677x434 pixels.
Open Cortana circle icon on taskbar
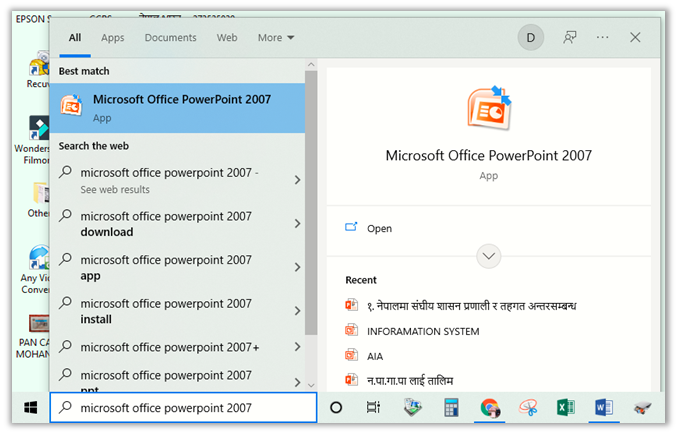coord(336,407)
